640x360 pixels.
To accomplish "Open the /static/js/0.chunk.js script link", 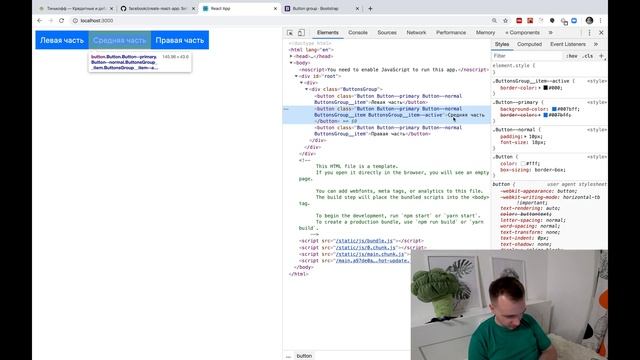I will coord(365,247).
